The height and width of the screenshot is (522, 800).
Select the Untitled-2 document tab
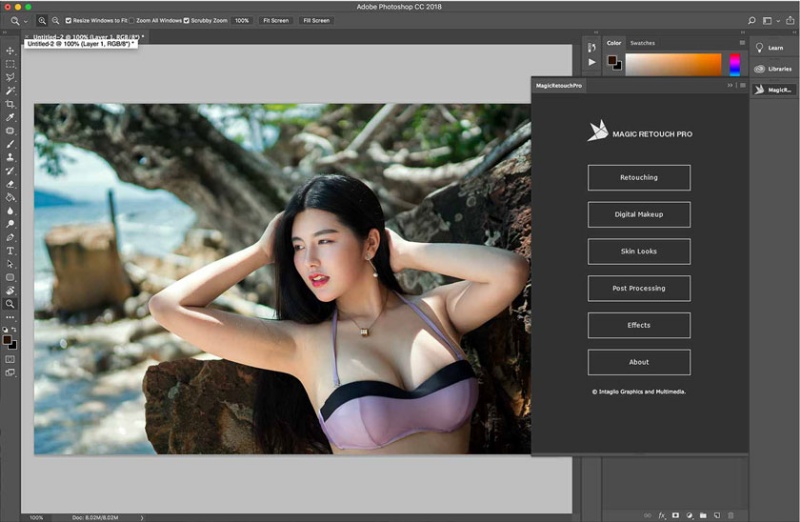pyautogui.click(x=84, y=37)
